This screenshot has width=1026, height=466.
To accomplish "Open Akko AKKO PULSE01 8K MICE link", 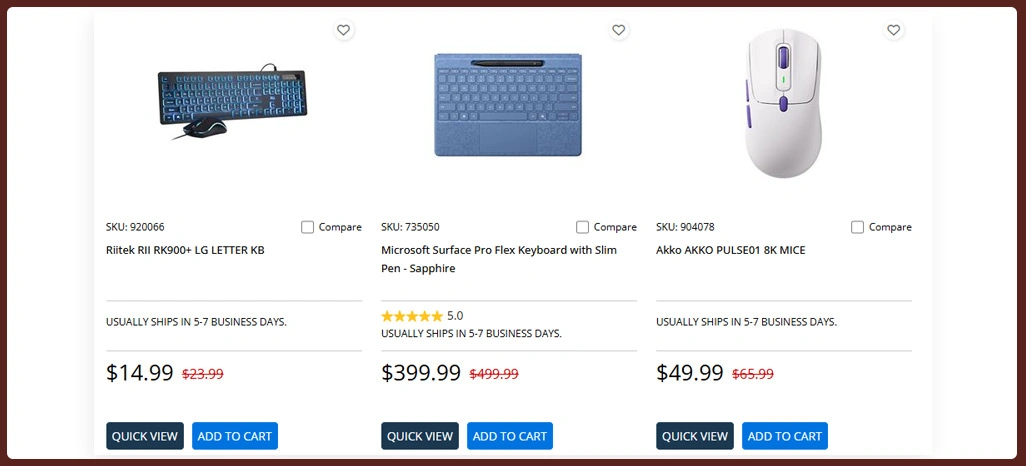I will pyautogui.click(x=731, y=250).
